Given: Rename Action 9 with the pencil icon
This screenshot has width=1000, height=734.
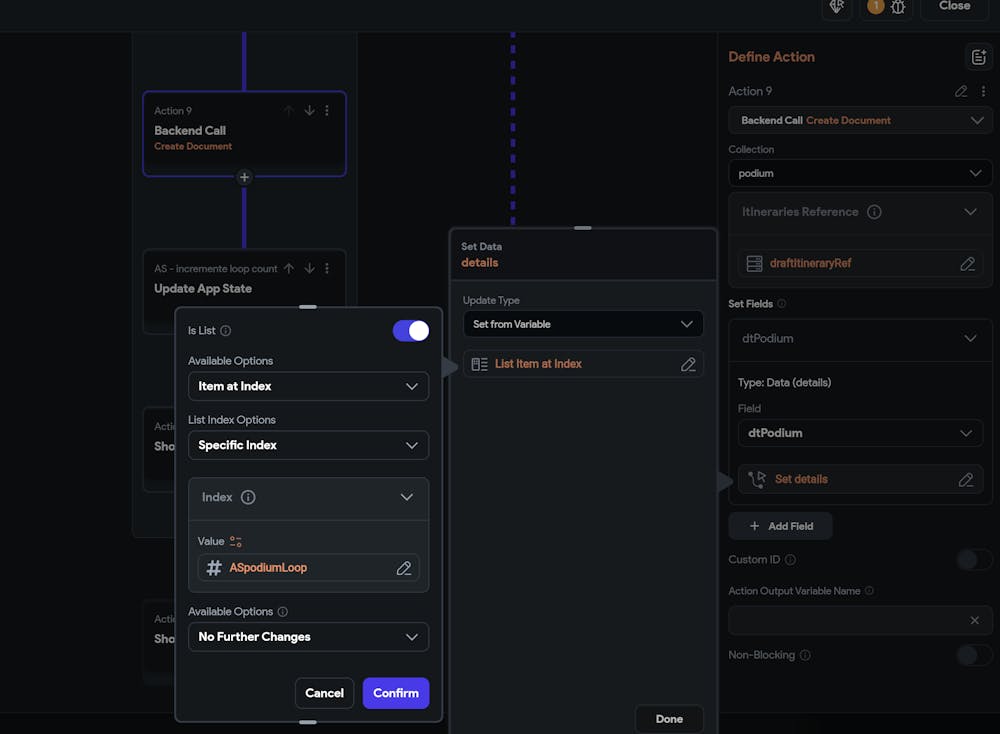Looking at the screenshot, I should click(961, 91).
